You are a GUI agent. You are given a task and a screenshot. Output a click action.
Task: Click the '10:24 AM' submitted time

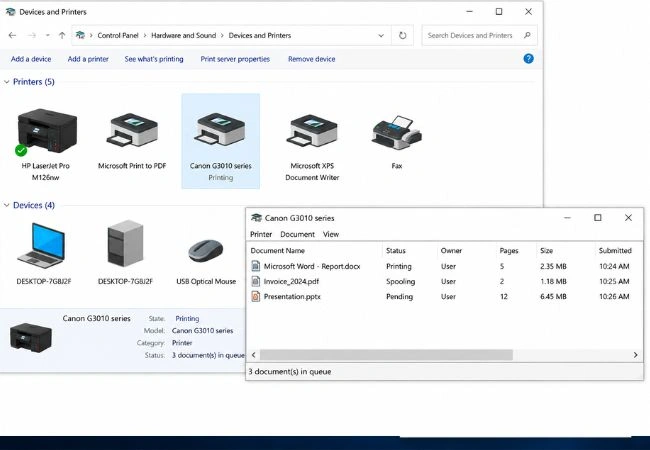[x=614, y=266]
